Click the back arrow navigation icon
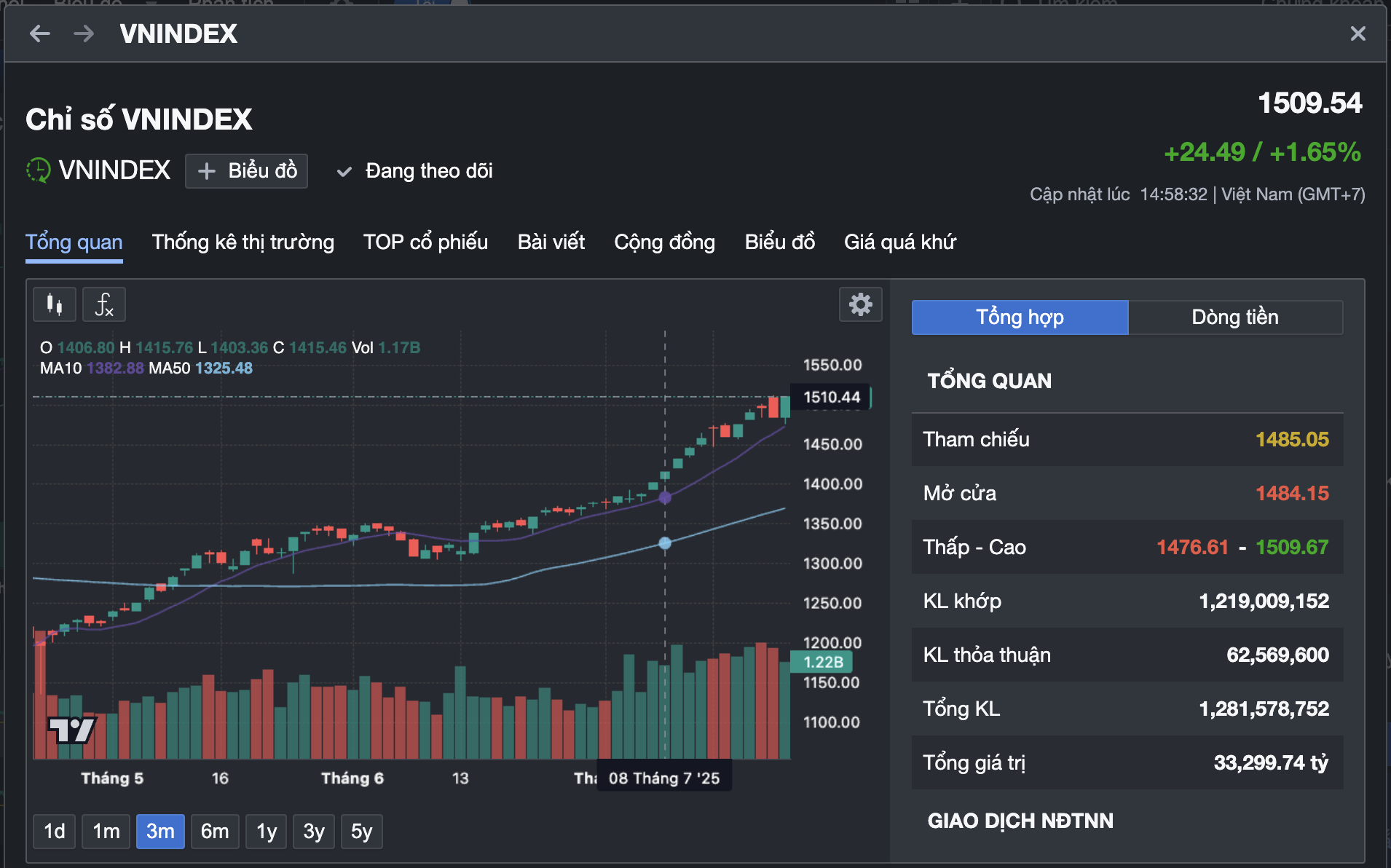Image resolution: width=1391 pixels, height=868 pixels. [40, 33]
